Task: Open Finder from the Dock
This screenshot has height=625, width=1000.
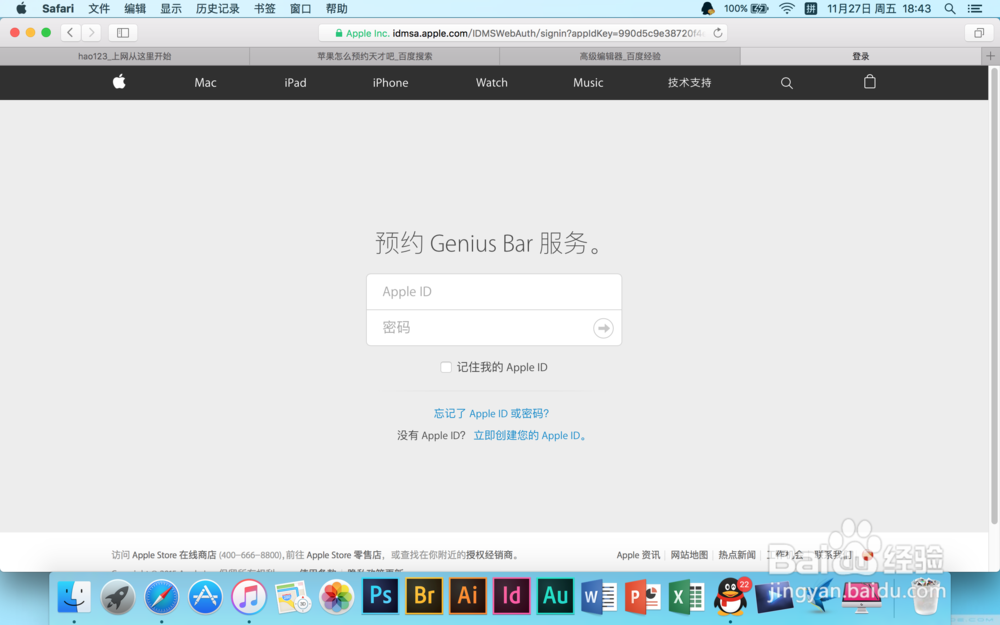Action: [74, 597]
